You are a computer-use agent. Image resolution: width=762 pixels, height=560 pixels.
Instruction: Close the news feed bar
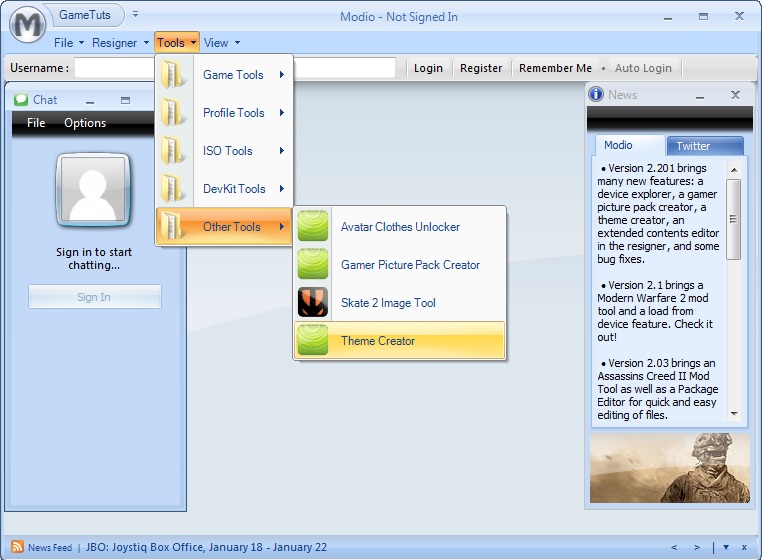744,547
